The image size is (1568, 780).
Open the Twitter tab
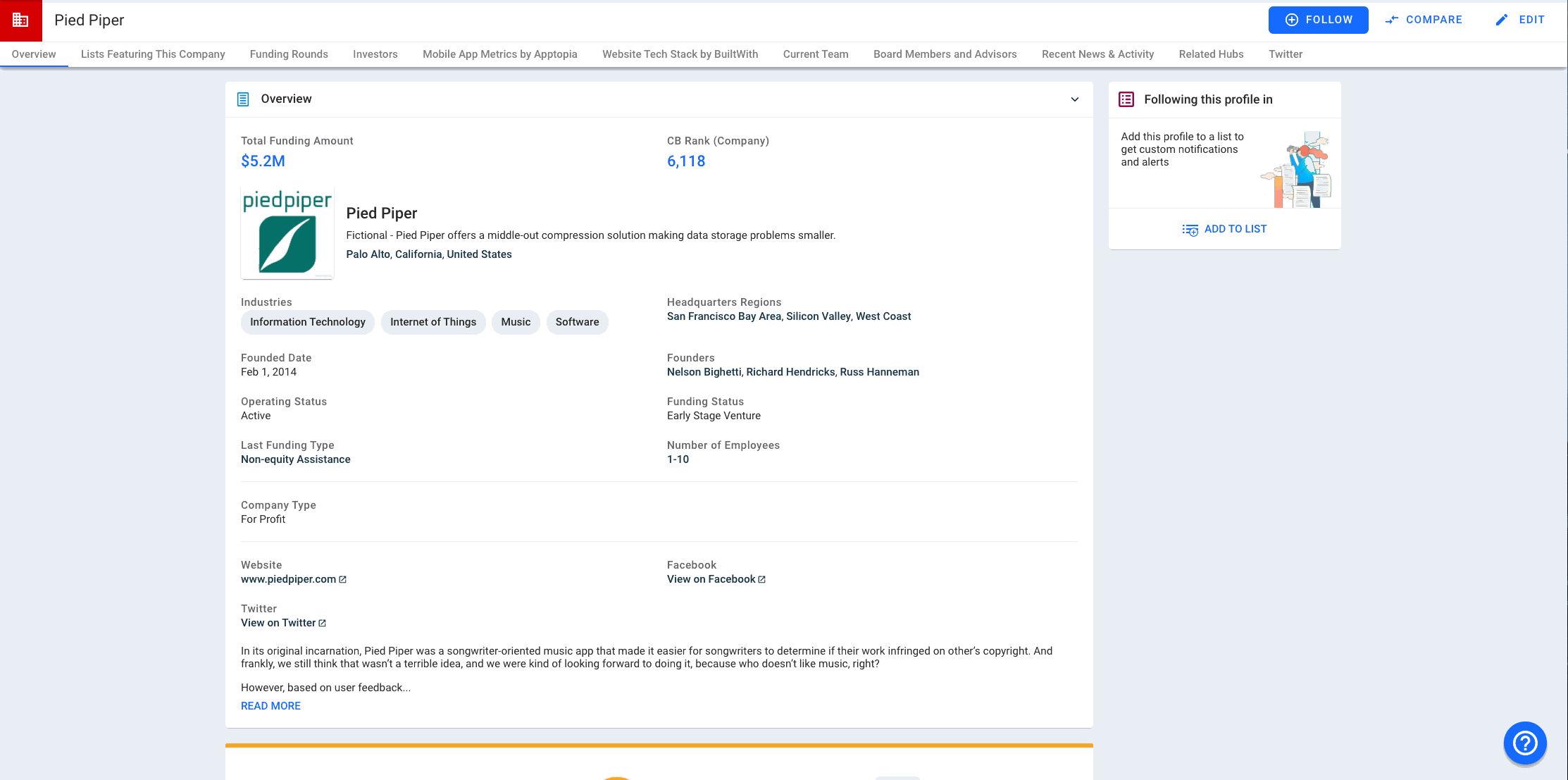(x=1286, y=54)
